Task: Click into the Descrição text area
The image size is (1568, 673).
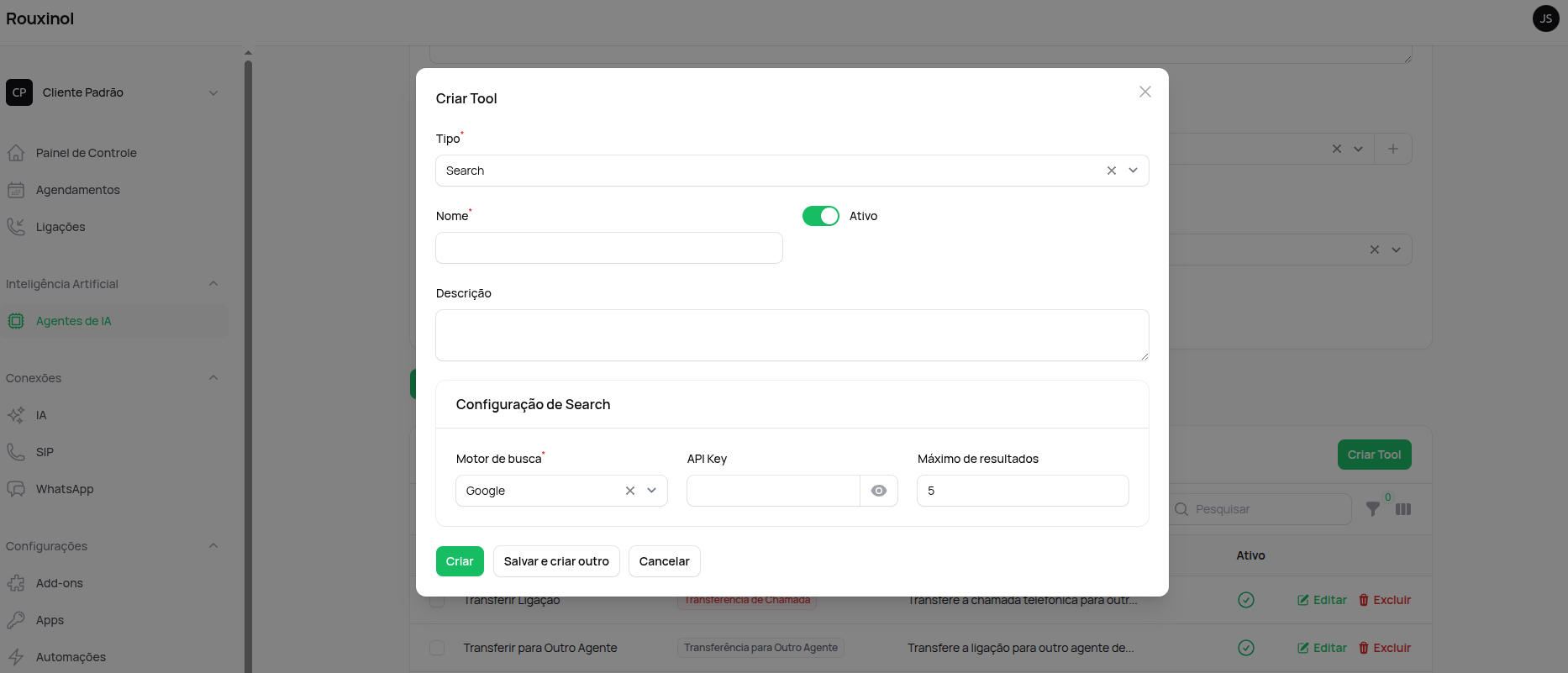Action: (x=792, y=335)
